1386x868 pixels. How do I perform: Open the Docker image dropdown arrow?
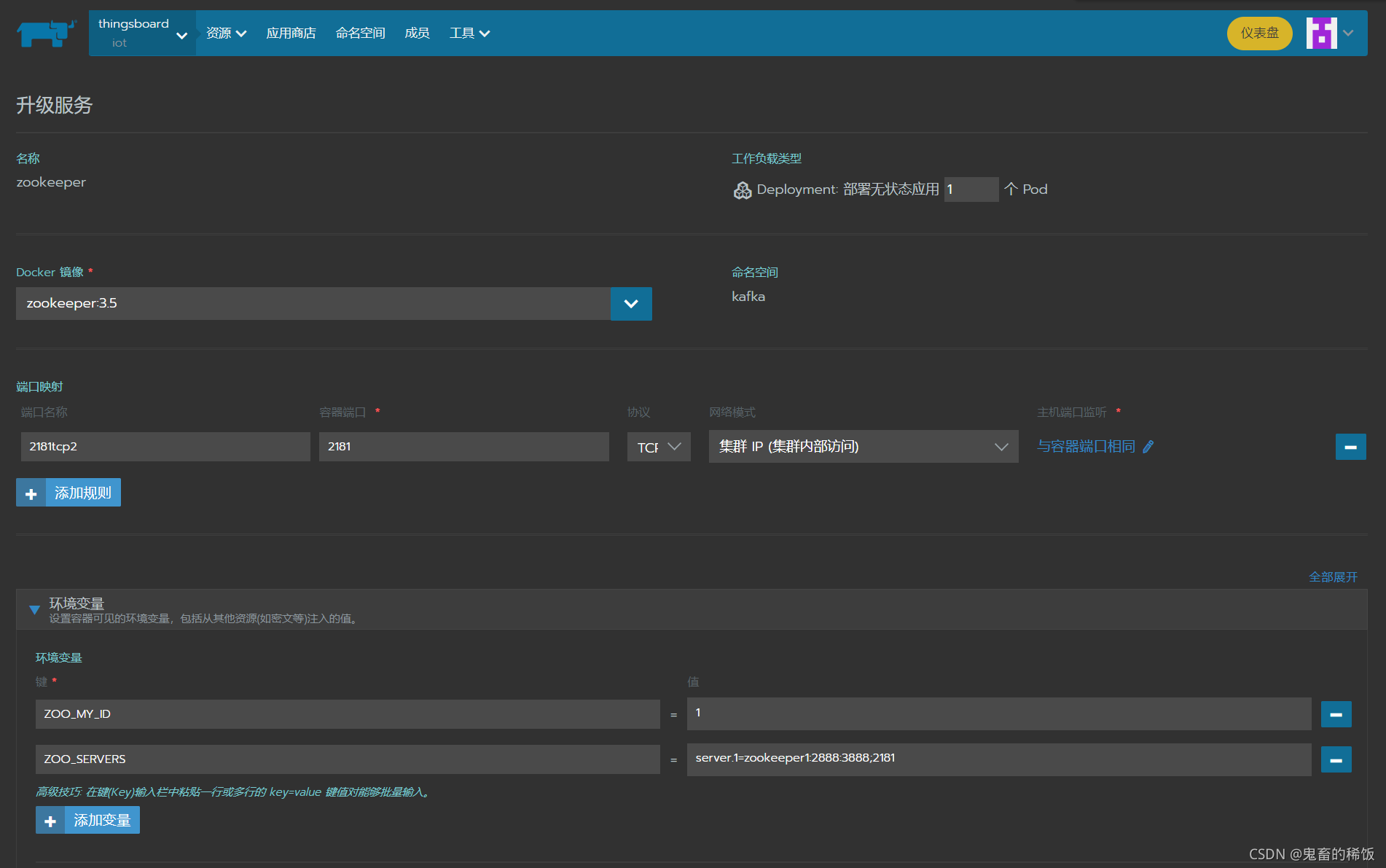(x=631, y=303)
